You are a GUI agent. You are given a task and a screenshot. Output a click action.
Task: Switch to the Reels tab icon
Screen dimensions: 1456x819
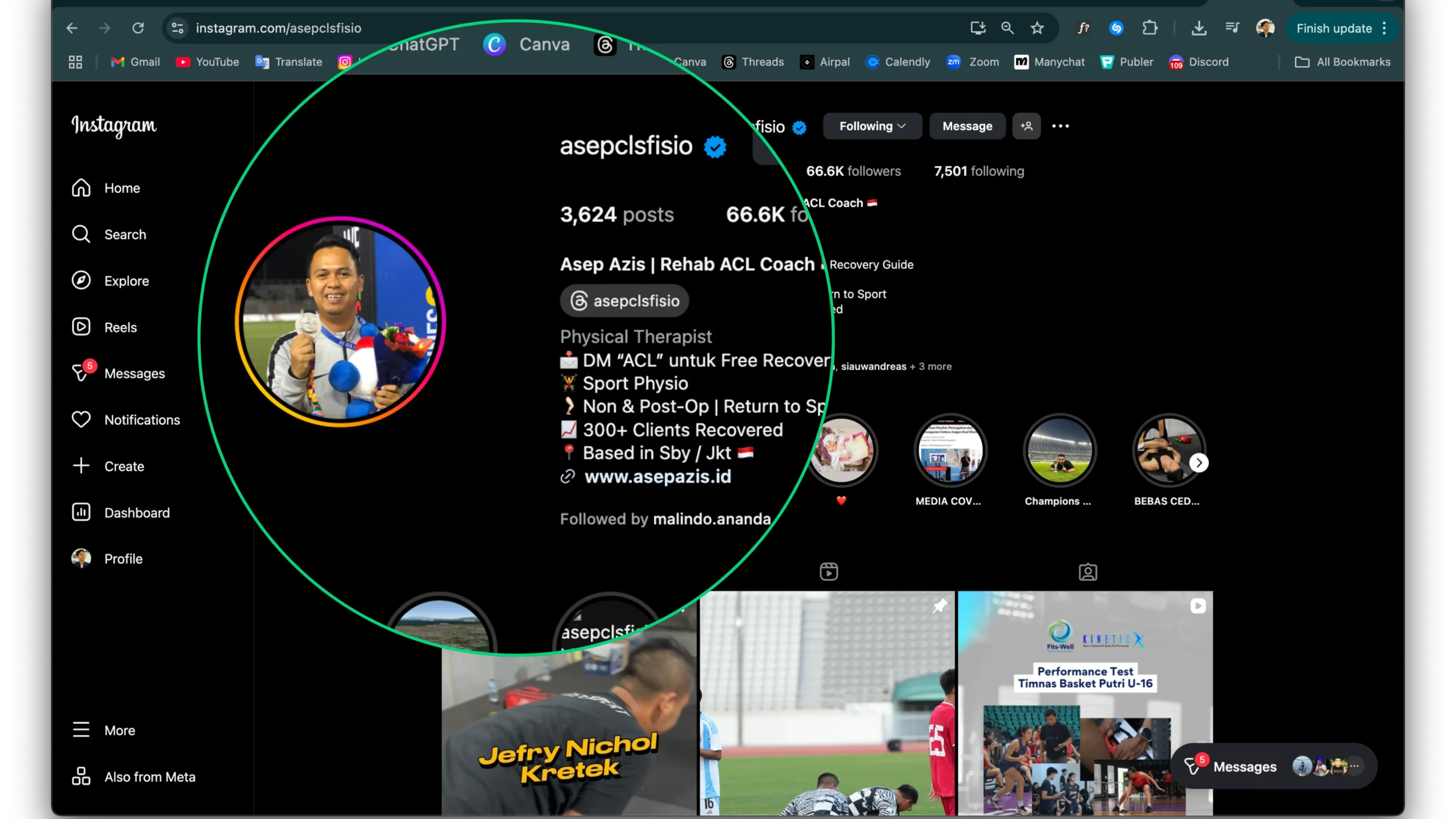click(829, 572)
